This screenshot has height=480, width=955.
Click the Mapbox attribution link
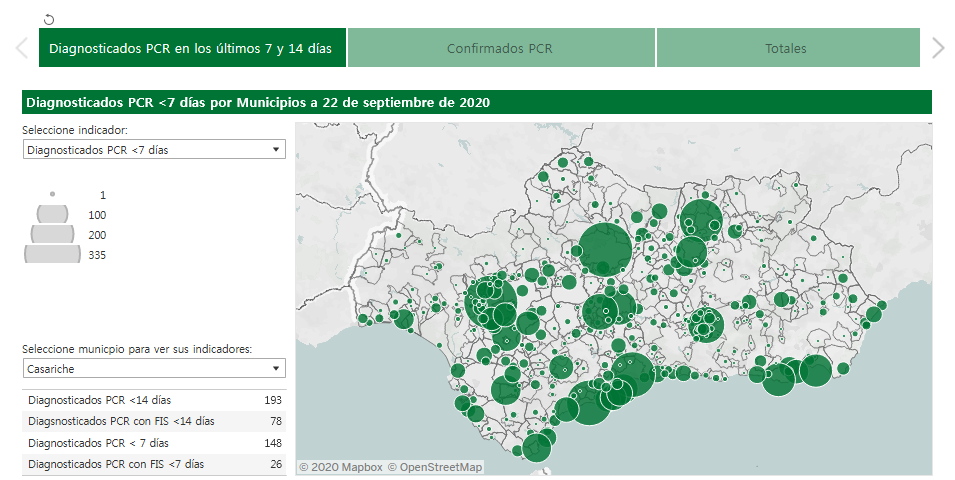click(x=340, y=467)
